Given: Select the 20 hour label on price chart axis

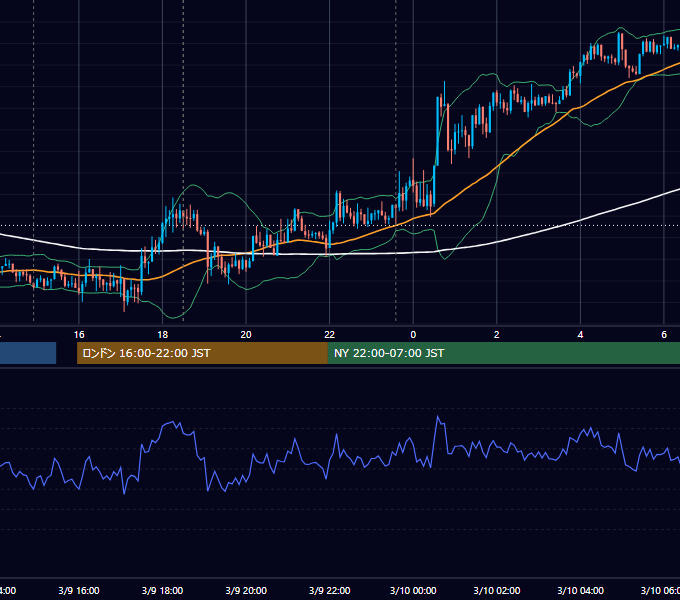Looking at the screenshot, I should pos(246,335).
